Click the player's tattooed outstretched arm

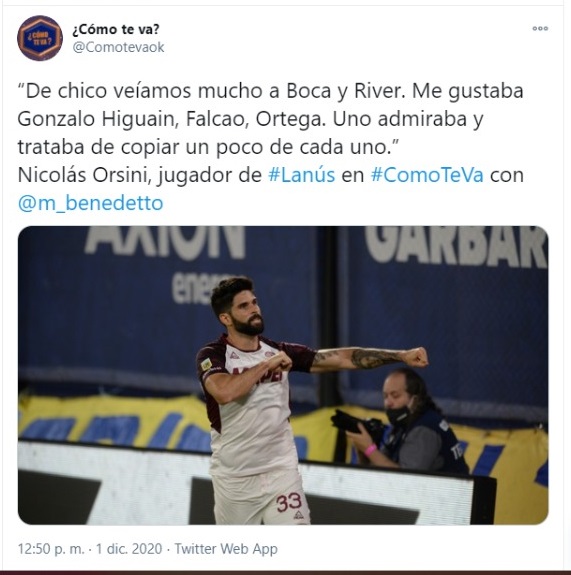(370, 359)
